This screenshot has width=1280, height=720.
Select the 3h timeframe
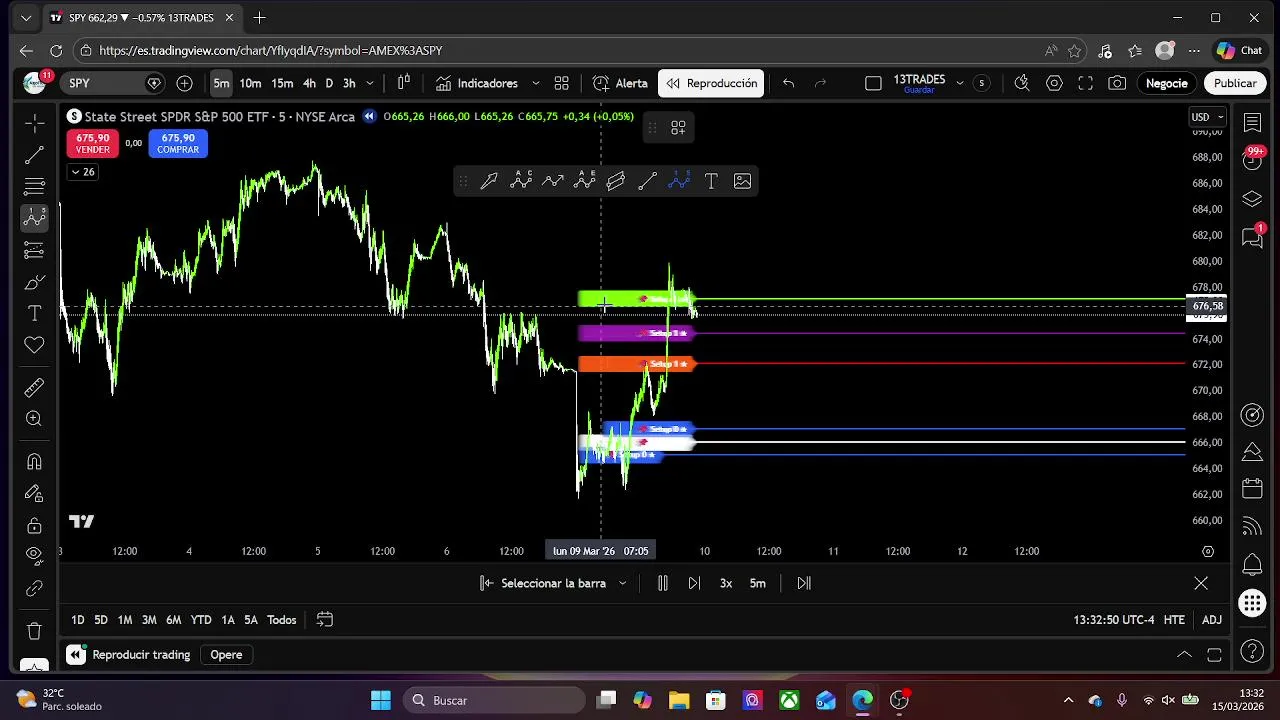coord(349,83)
